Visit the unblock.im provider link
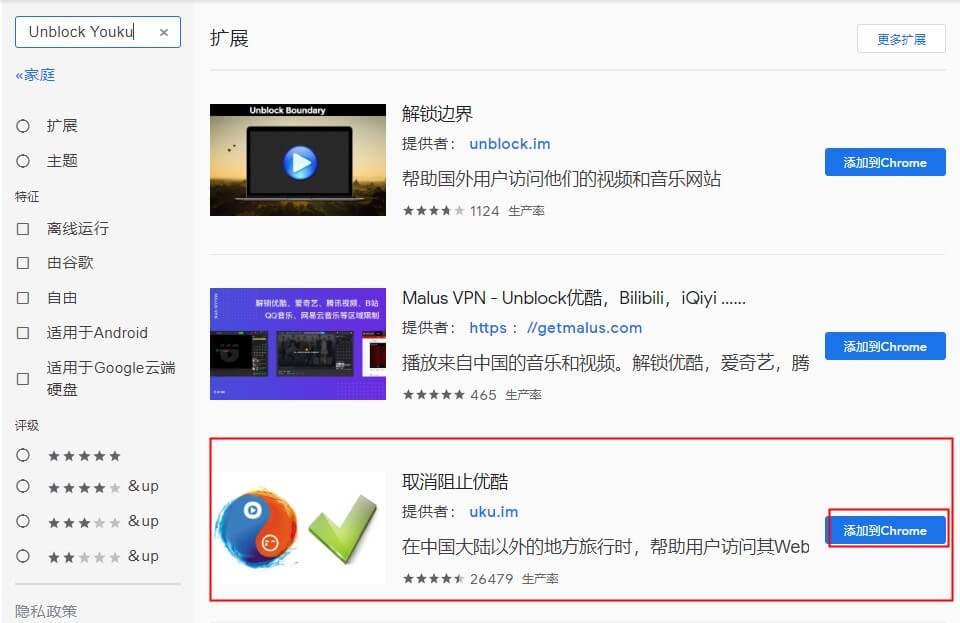This screenshot has height=623, width=960. click(509, 144)
